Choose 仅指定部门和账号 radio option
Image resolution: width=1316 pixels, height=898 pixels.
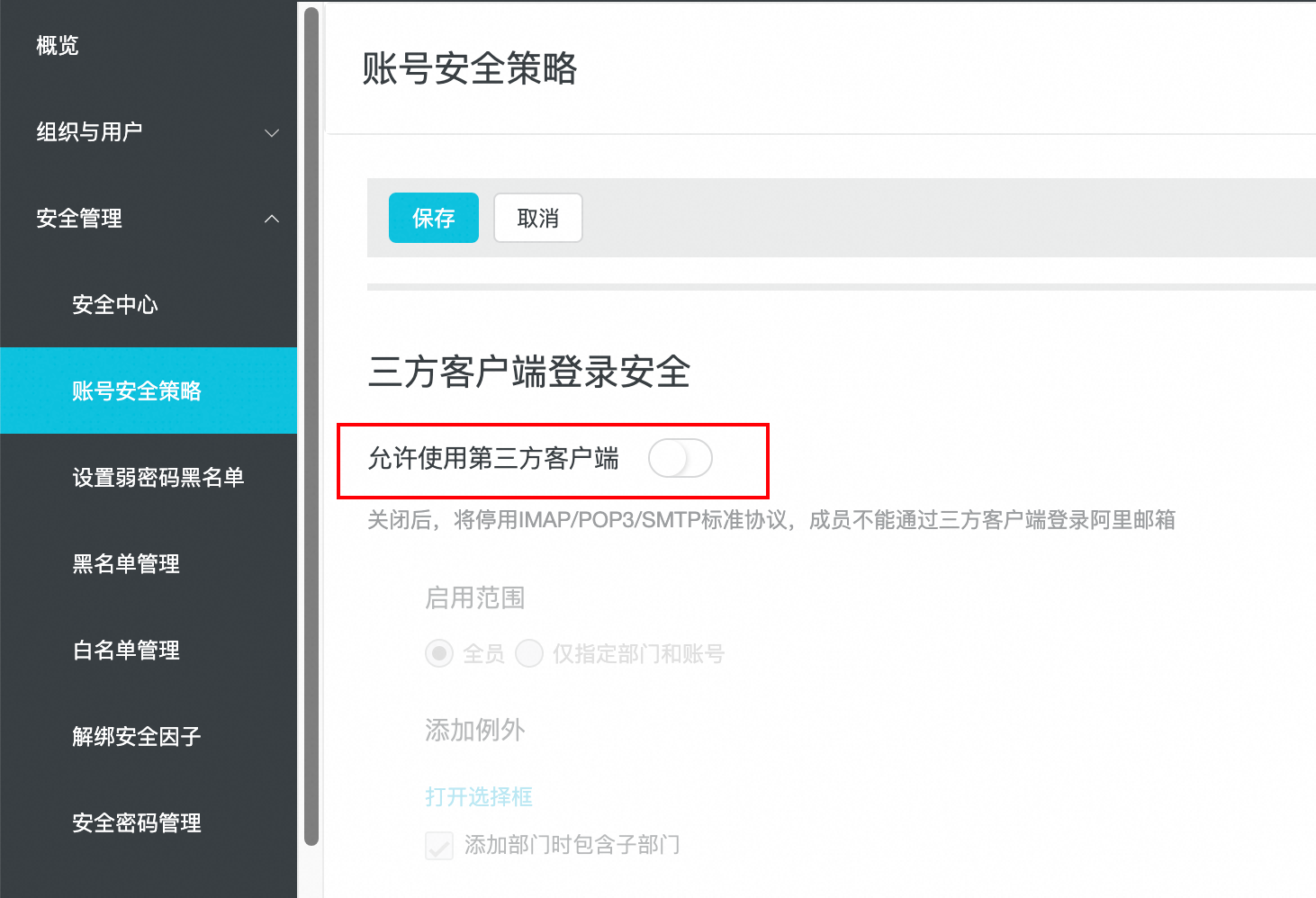529,653
